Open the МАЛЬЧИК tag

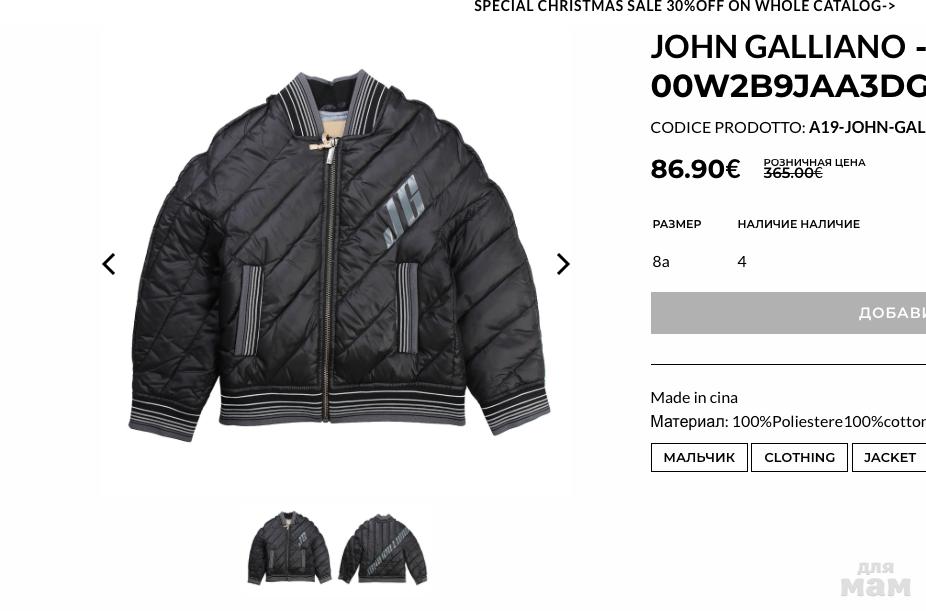pos(699,458)
